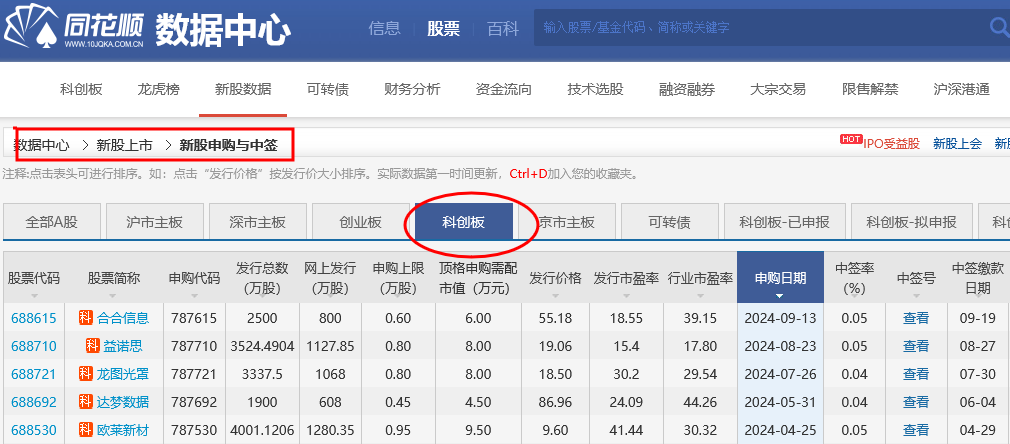Go to 融资融券 in navigation bar
1010x444 pixels.
[x=687, y=90]
